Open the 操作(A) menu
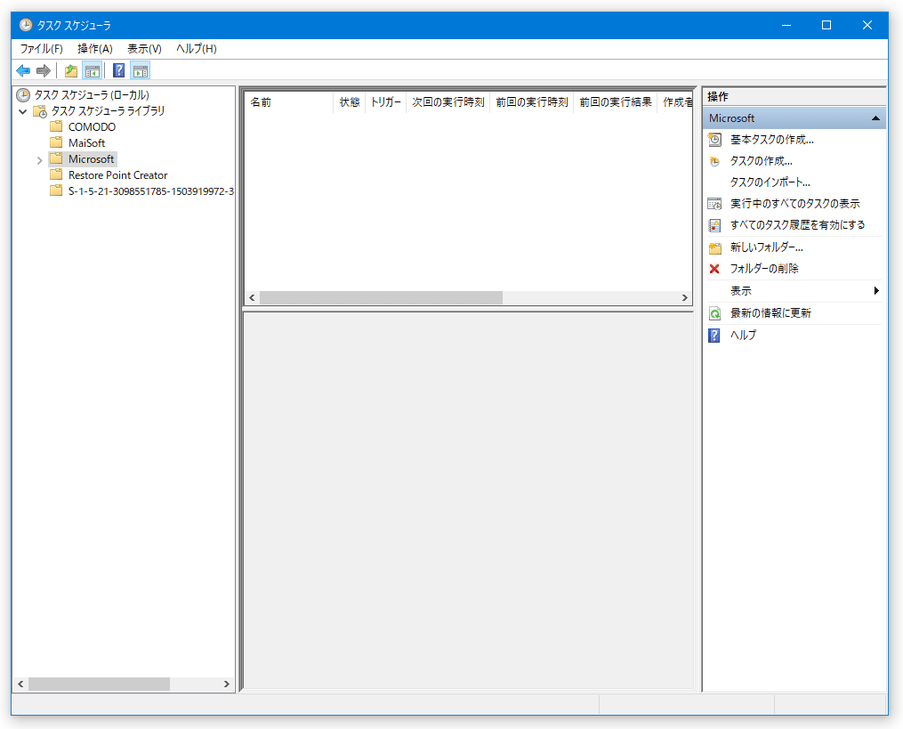Image resolution: width=903 pixels, height=729 pixels. coord(95,49)
